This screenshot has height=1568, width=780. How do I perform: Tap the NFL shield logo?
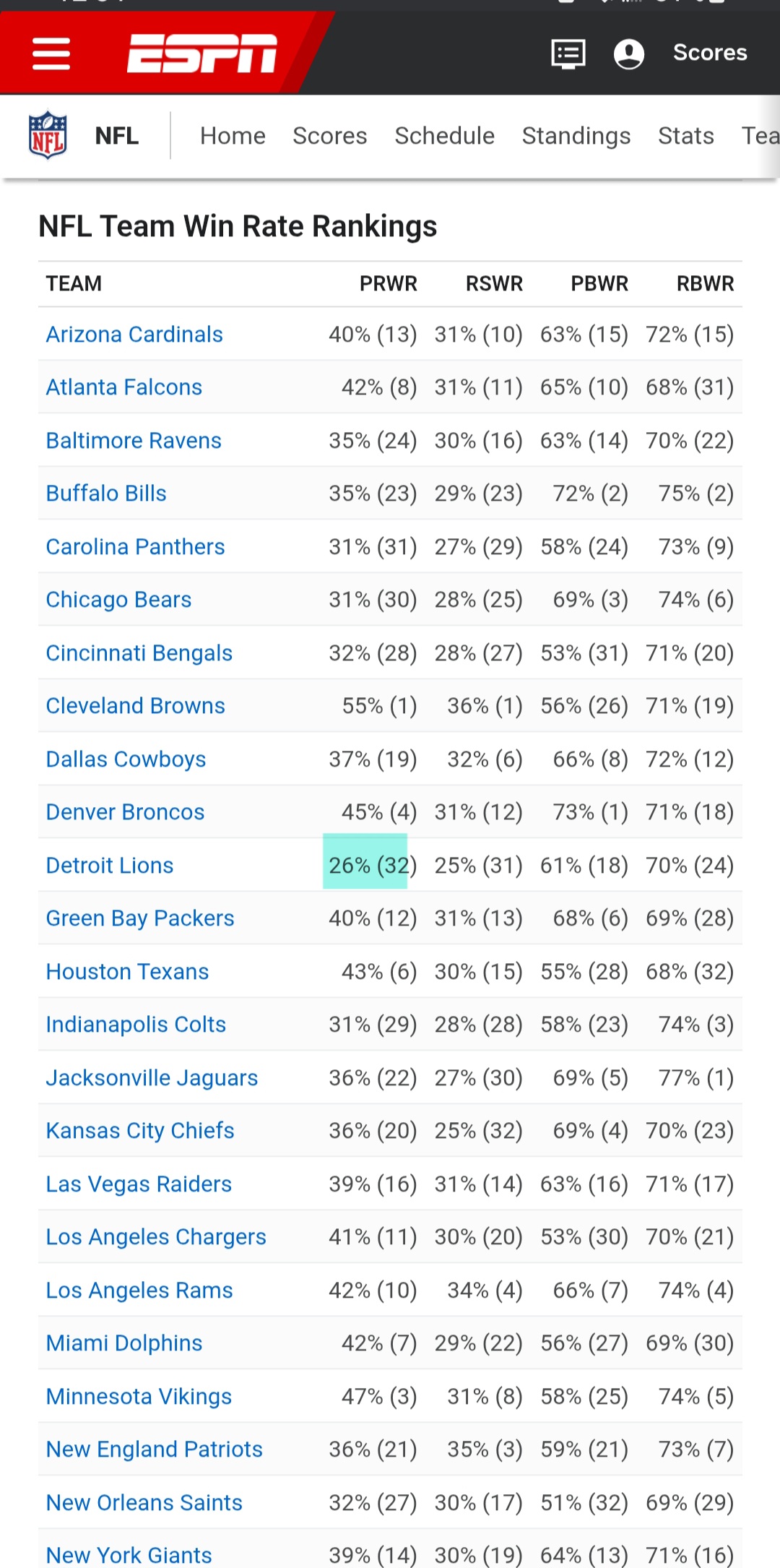(x=48, y=135)
